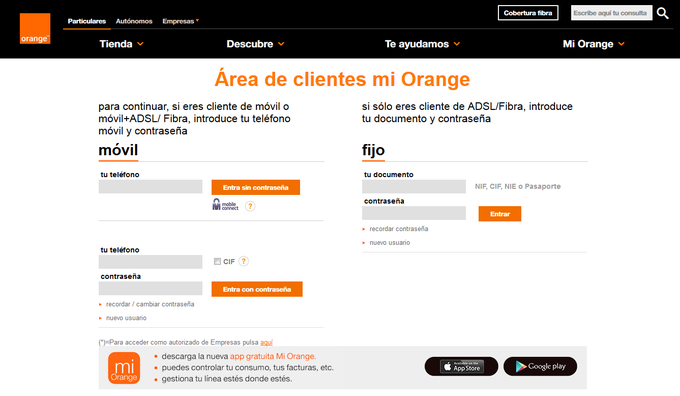Image resolution: width=680 pixels, height=396 pixels.
Task: Click the Entrar button in the fijo section
Action: pyautogui.click(x=500, y=214)
